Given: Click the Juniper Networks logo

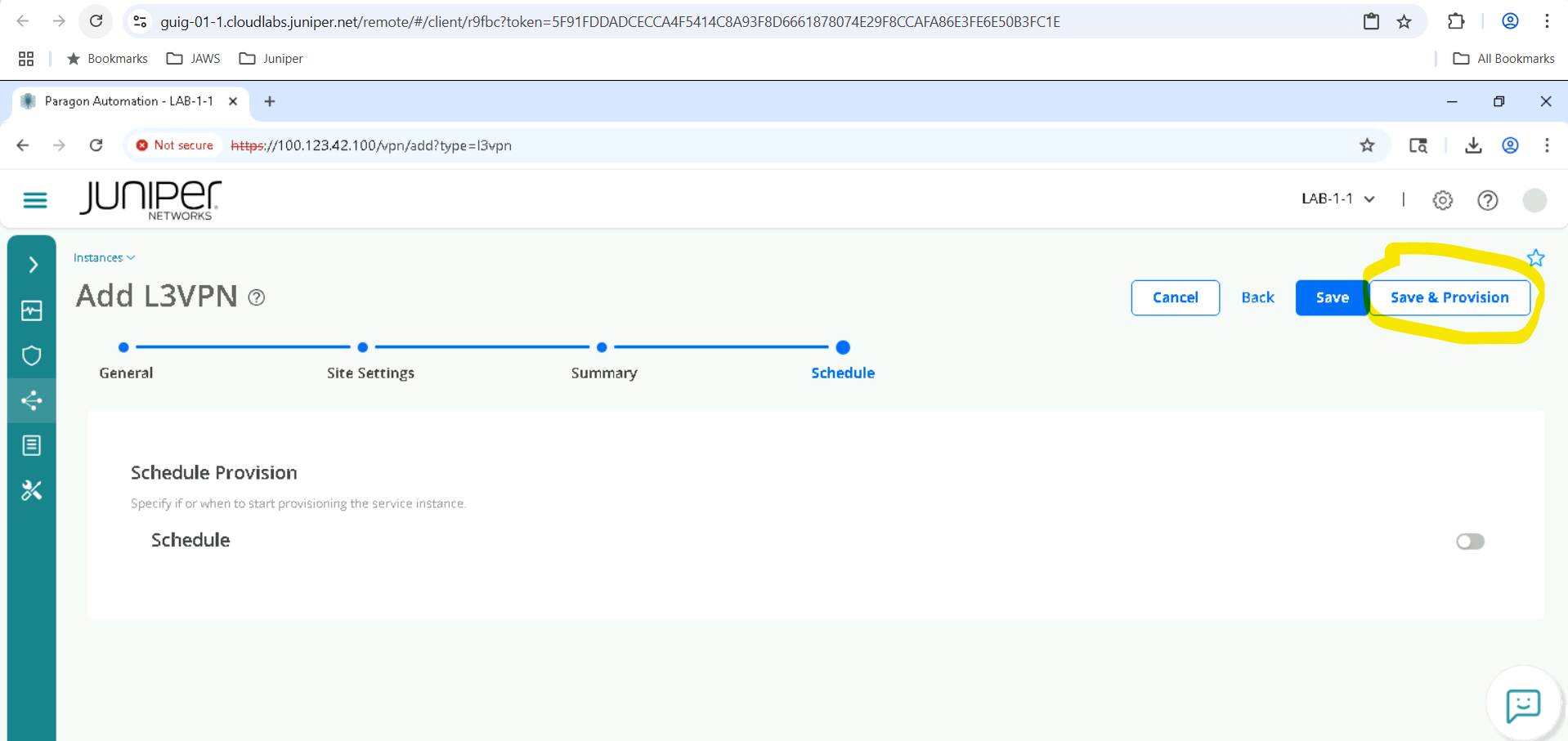Looking at the screenshot, I should tap(149, 200).
